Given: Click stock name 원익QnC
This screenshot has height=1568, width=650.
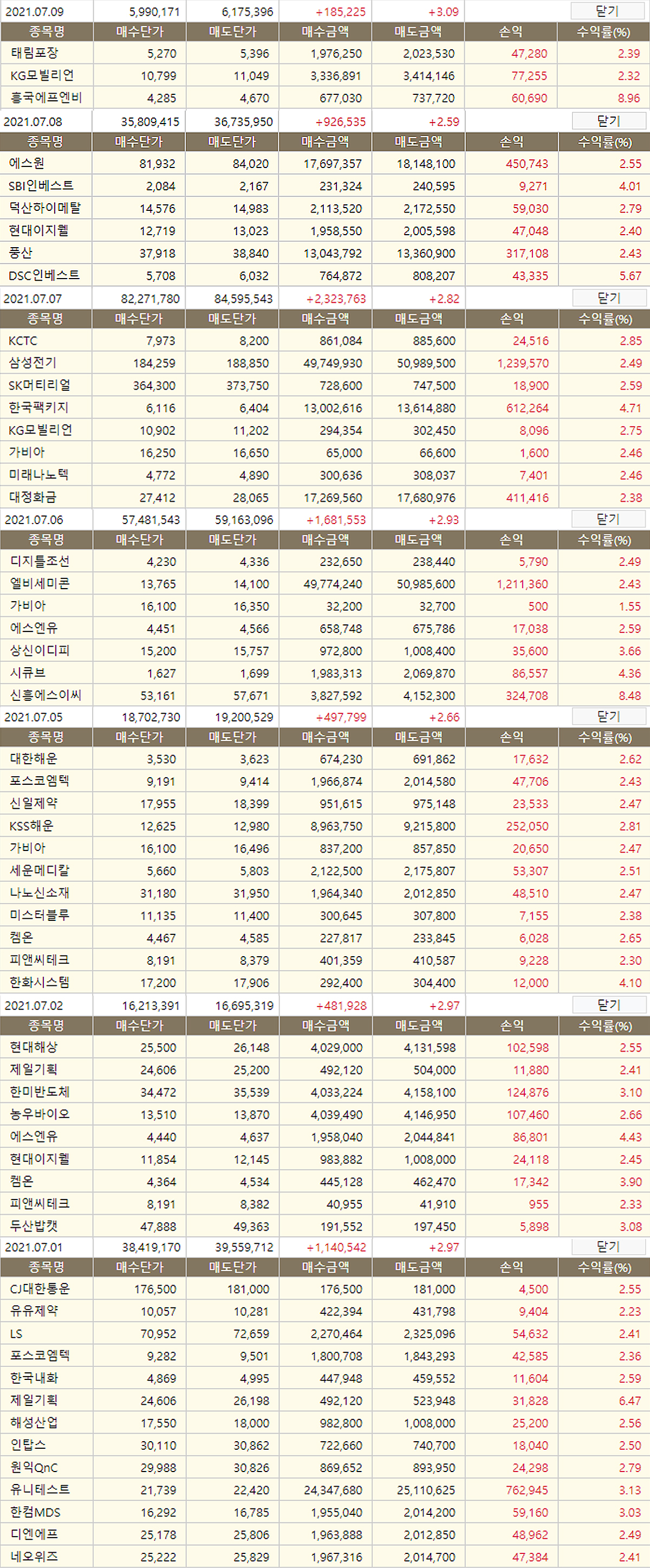Looking at the screenshot, I should coord(34,1468).
